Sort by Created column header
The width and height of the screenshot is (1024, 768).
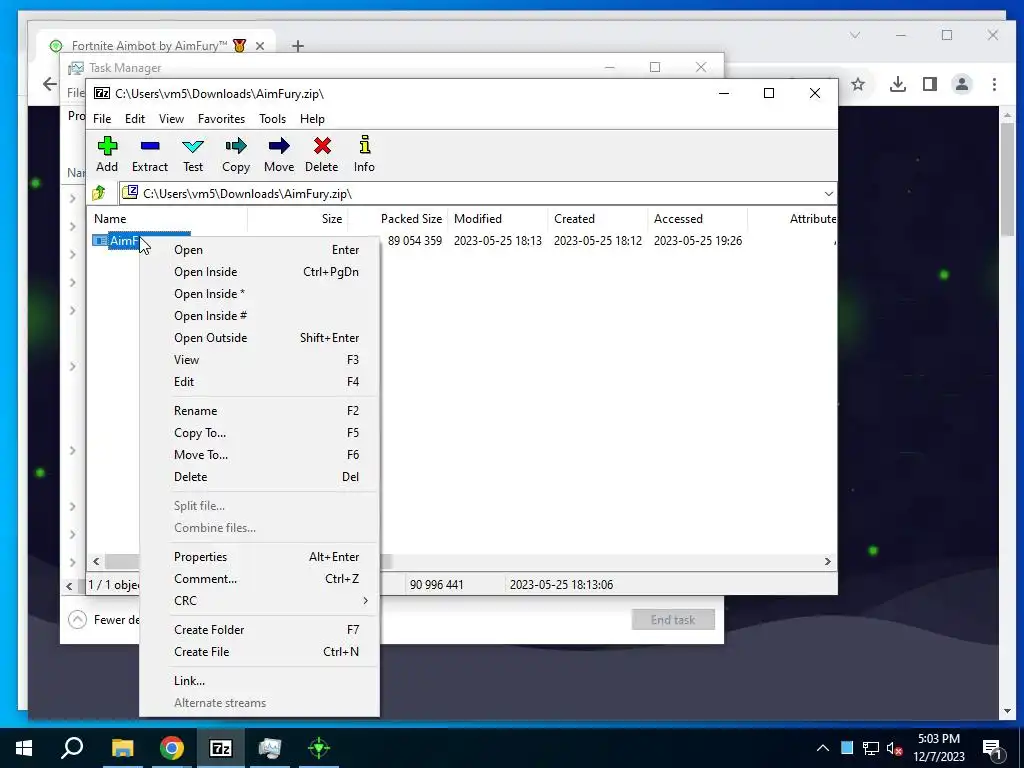598,219
